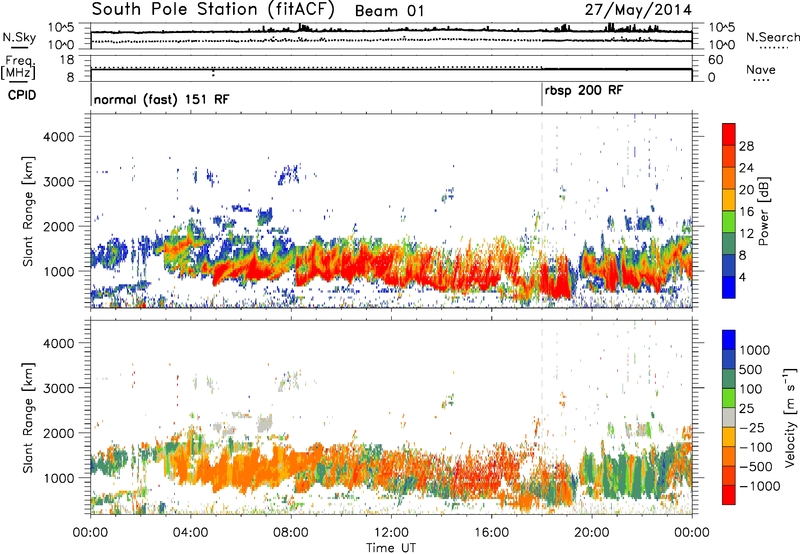
Task: Click the '1000' Velocity colorbar tick value
Action: (x=755, y=350)
